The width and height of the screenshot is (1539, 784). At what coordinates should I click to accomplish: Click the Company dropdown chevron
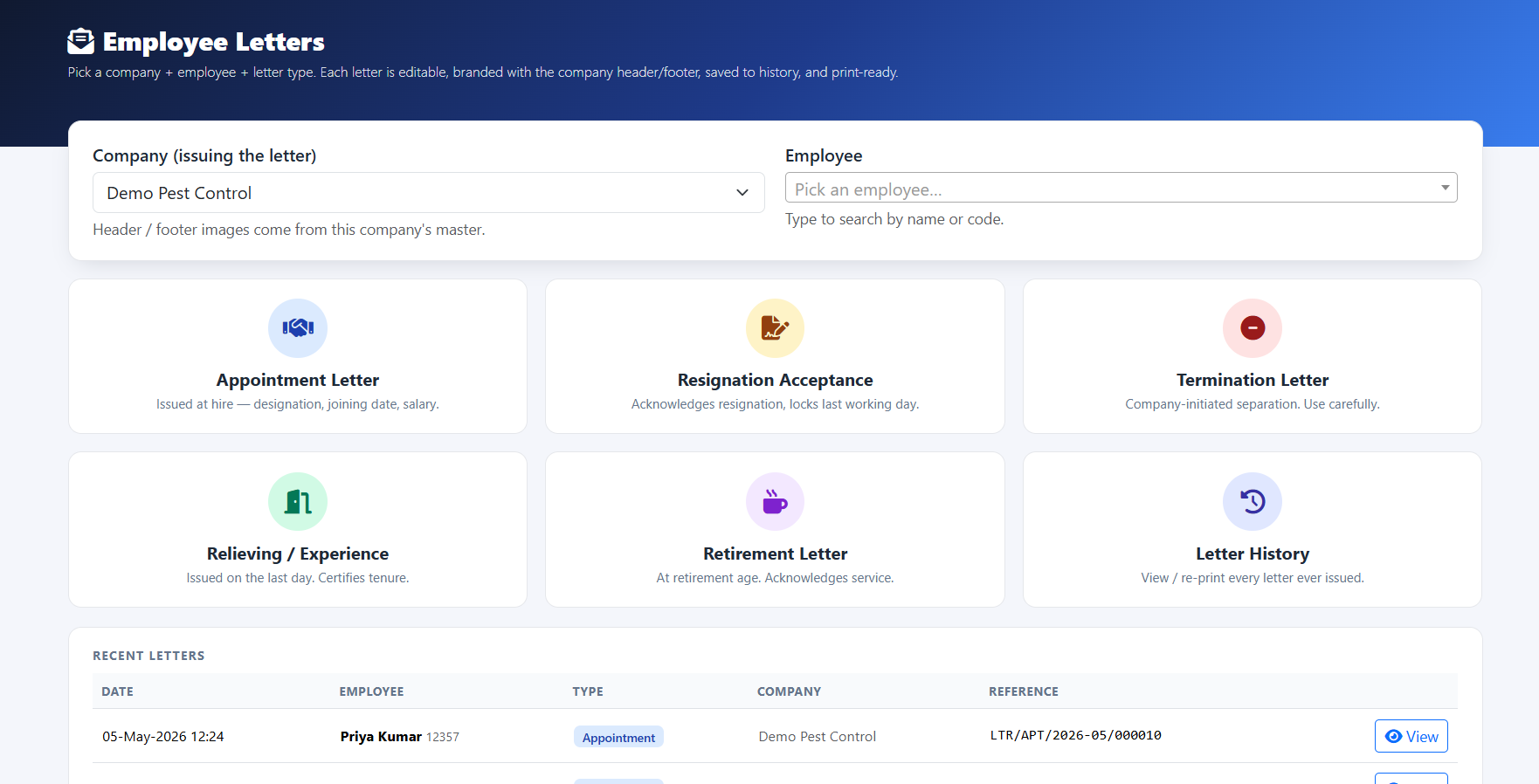[x=742, y=192]
